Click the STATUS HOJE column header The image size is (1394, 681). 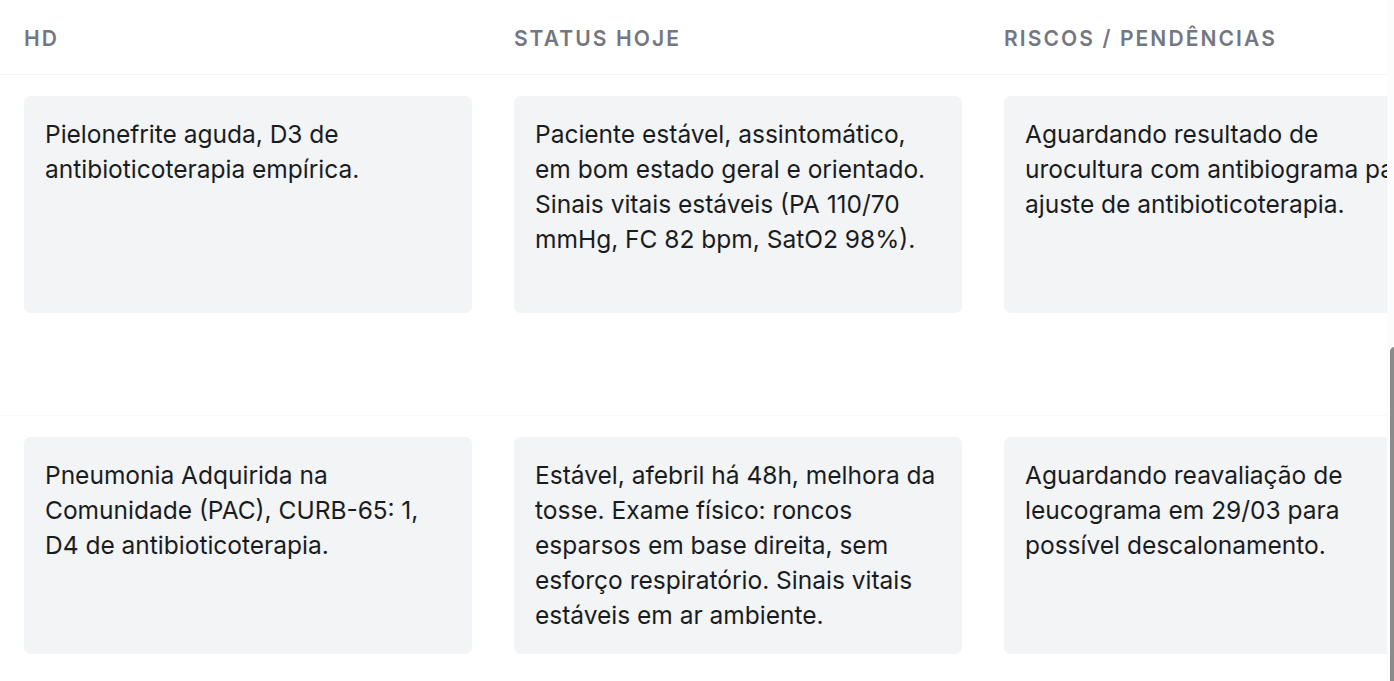coord(596,39)
